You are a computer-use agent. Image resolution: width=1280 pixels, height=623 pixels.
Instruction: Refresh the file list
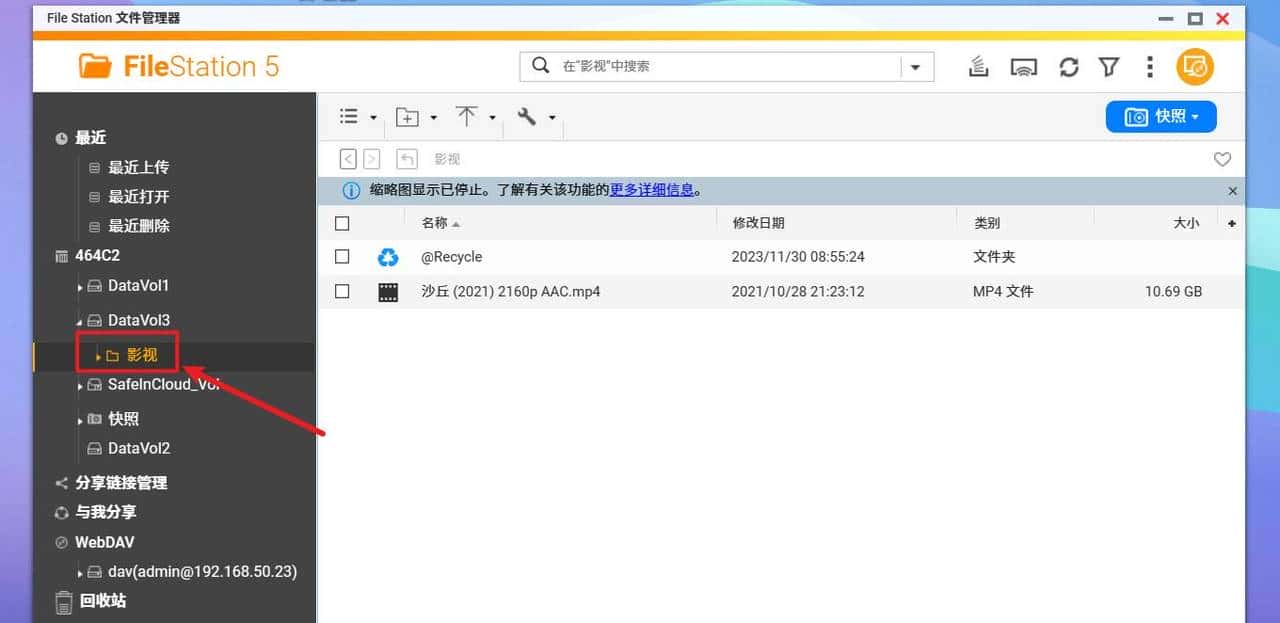tap(1069, 67)
